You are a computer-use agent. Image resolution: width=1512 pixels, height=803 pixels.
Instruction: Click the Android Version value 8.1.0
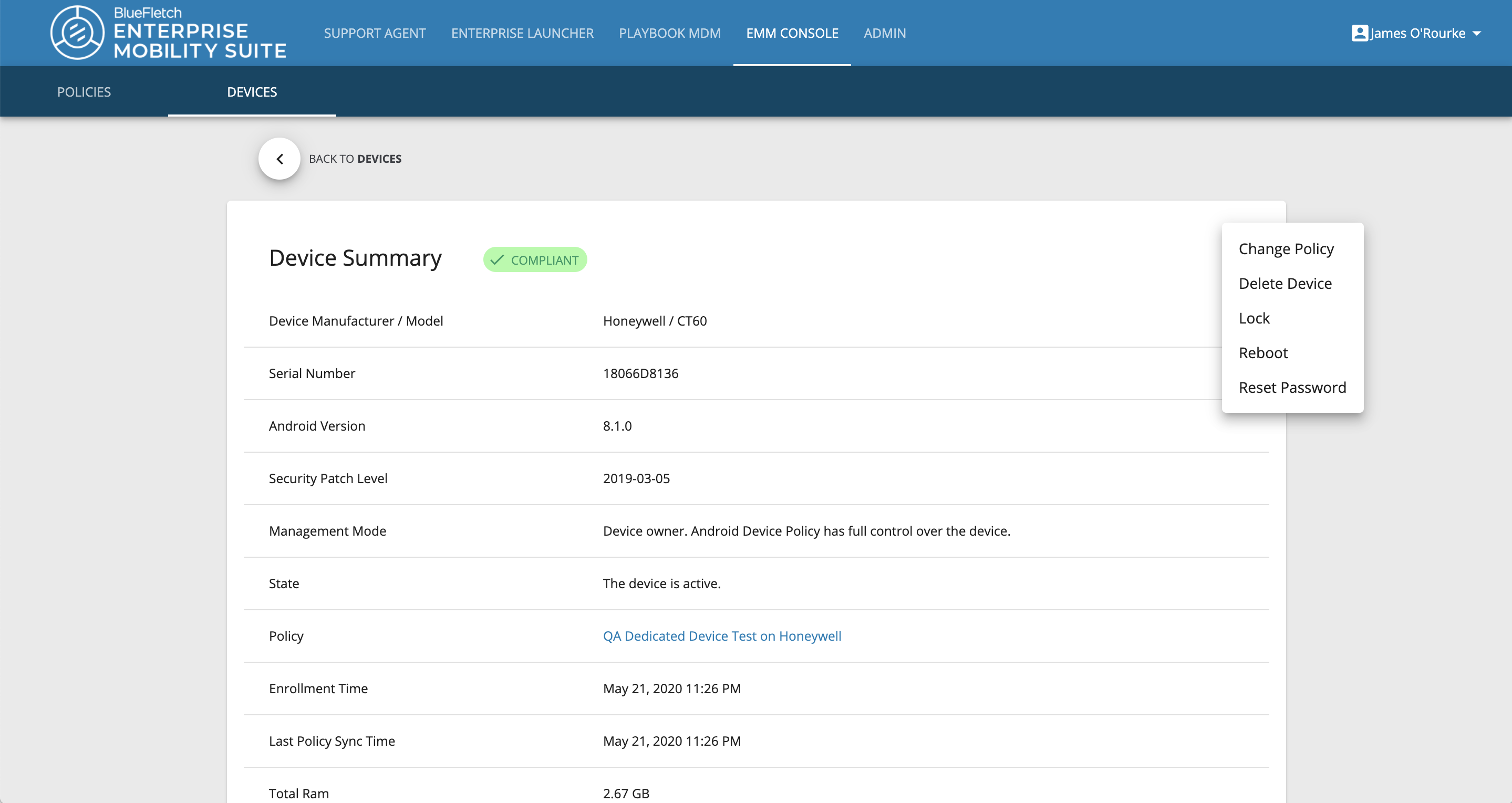(x=617, y=426)
